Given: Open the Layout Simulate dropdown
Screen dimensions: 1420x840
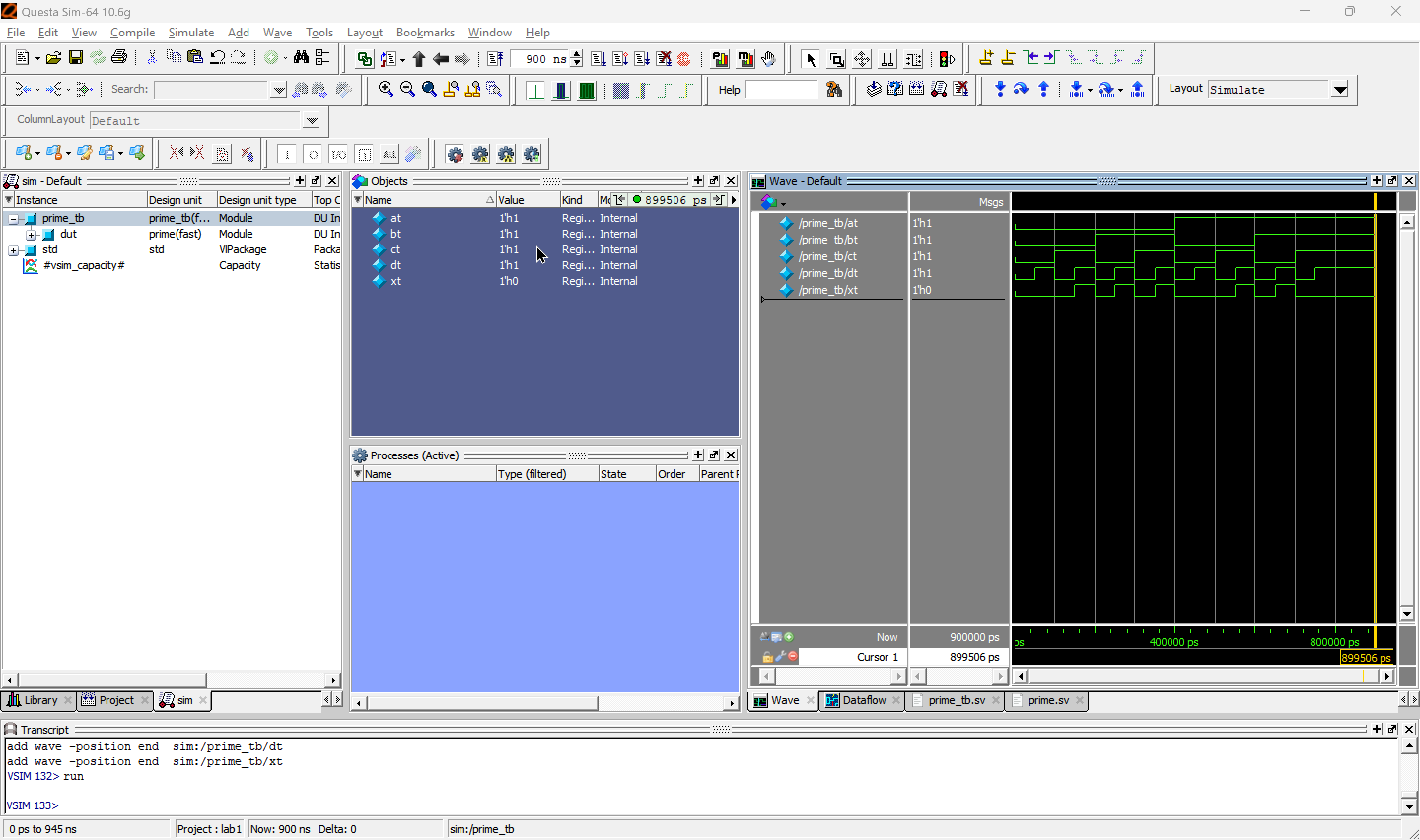Looking at the screenshot, I should click(1340, 89).
